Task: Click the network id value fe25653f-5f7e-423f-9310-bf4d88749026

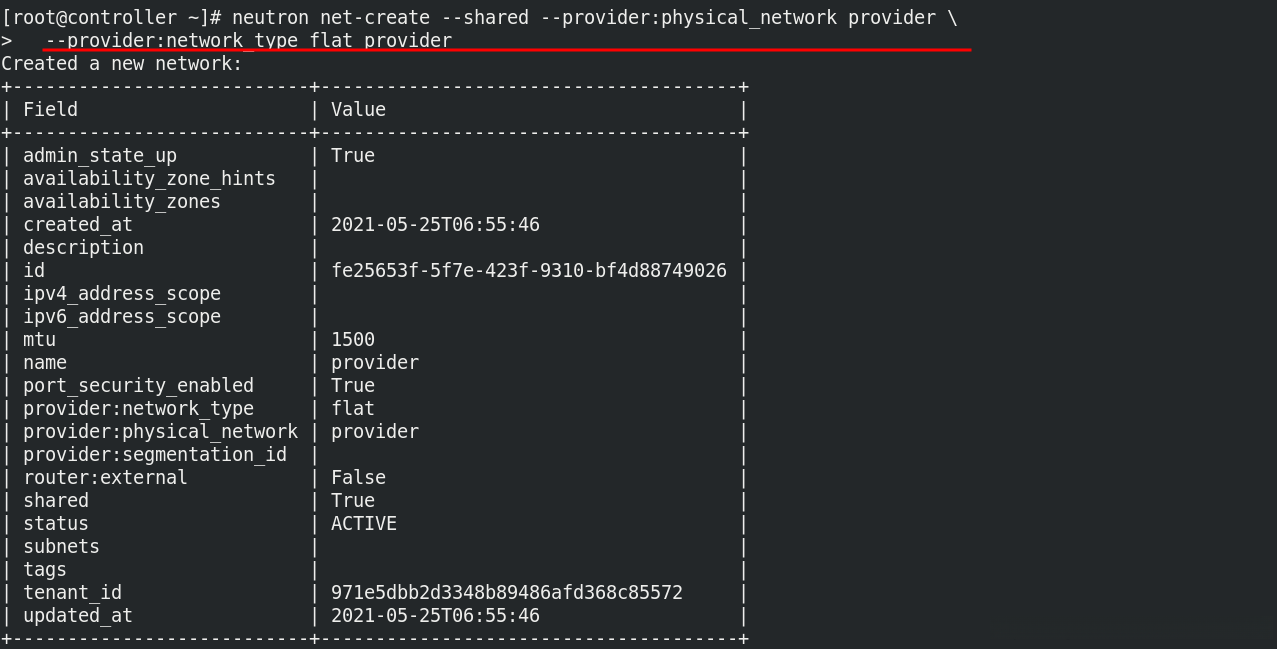Action: [529, 271]
